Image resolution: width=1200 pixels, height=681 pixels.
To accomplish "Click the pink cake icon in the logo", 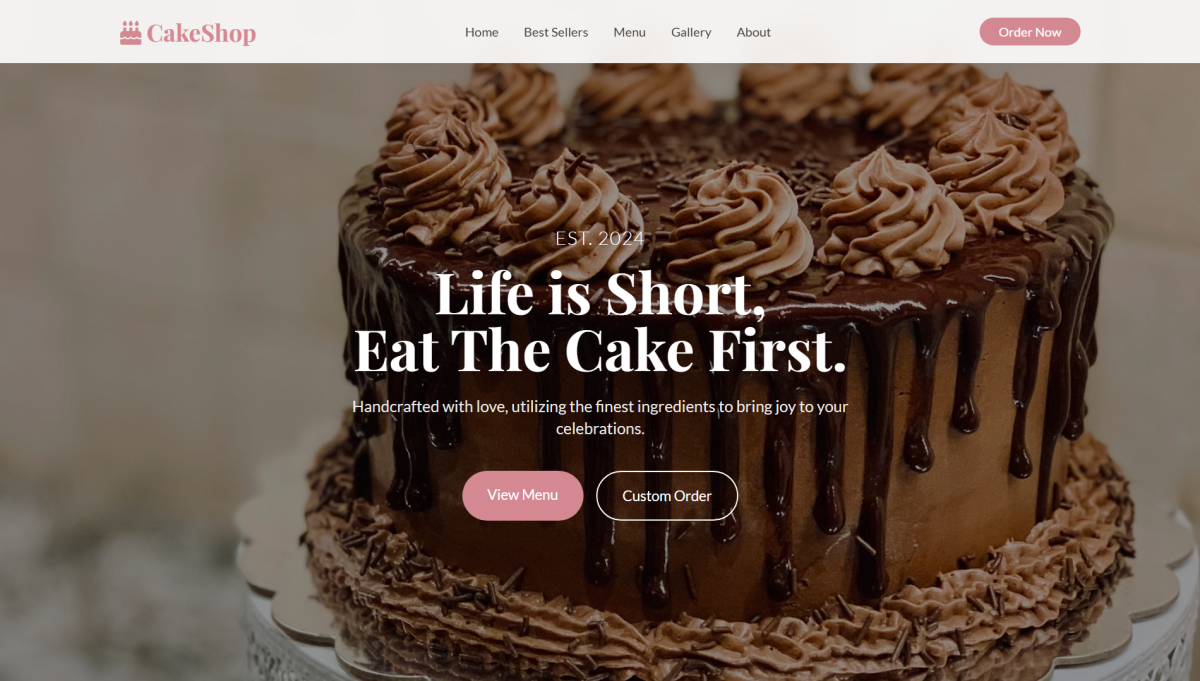I will click(131, 33).
